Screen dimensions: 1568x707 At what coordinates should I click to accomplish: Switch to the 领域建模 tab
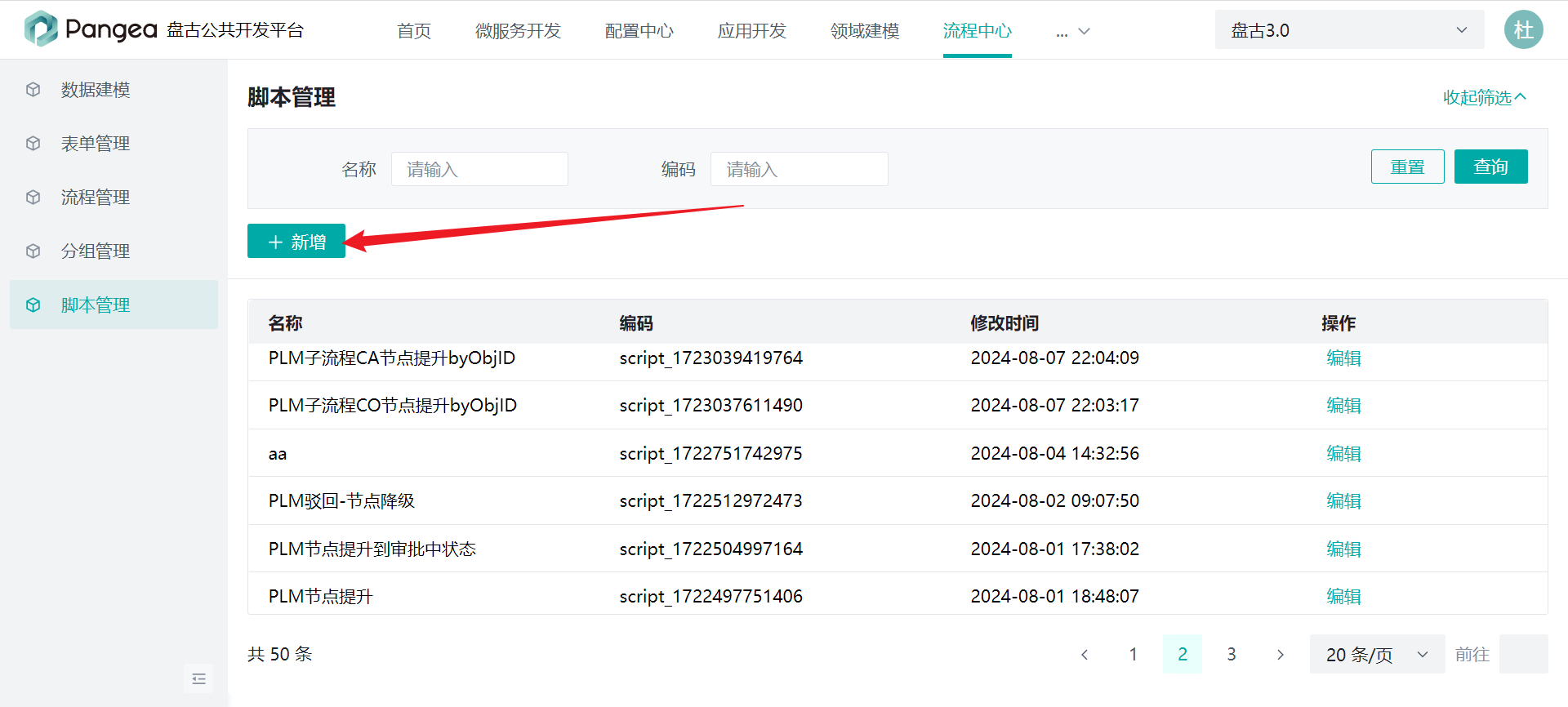864,31
